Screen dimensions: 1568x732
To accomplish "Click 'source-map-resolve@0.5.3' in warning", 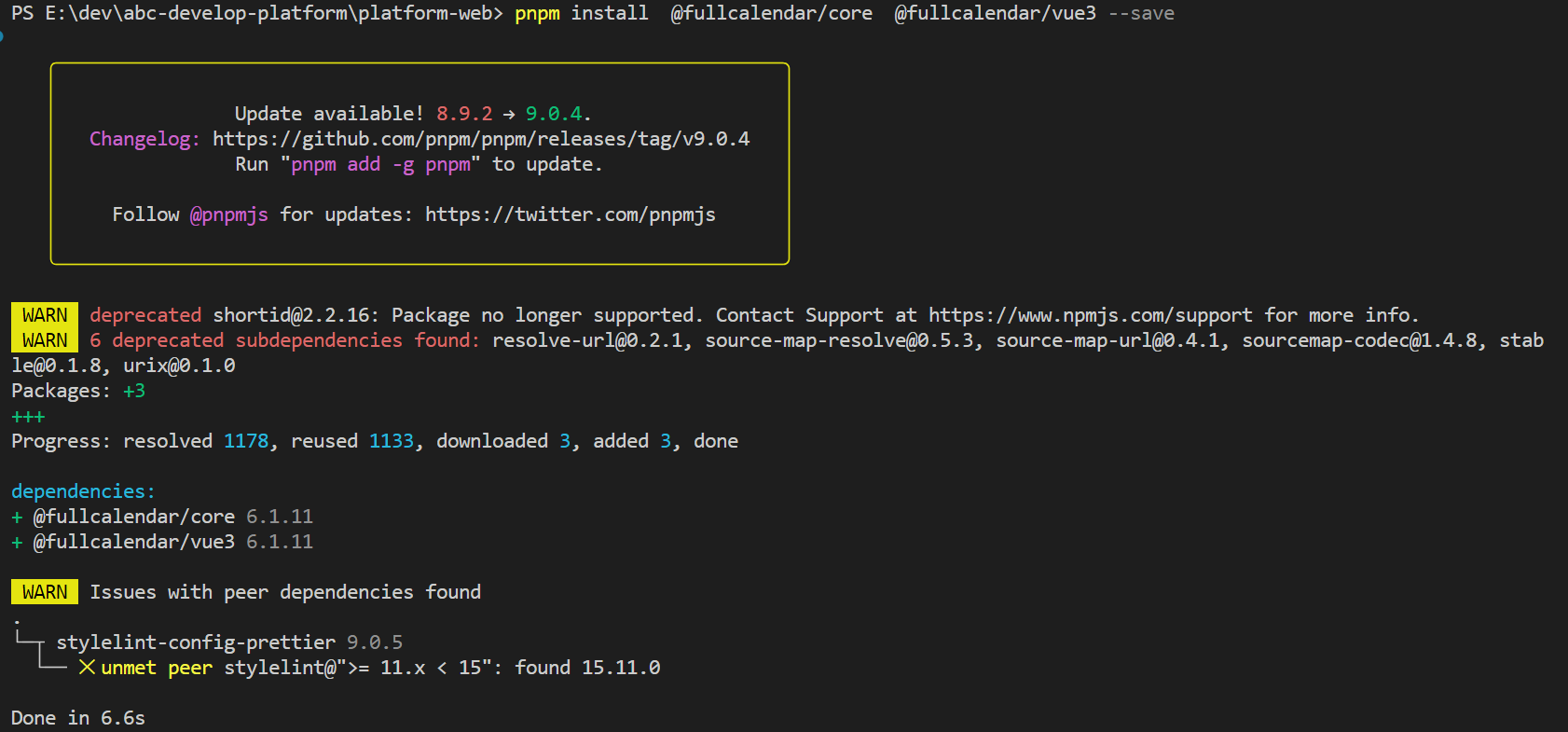I will 839,340.
